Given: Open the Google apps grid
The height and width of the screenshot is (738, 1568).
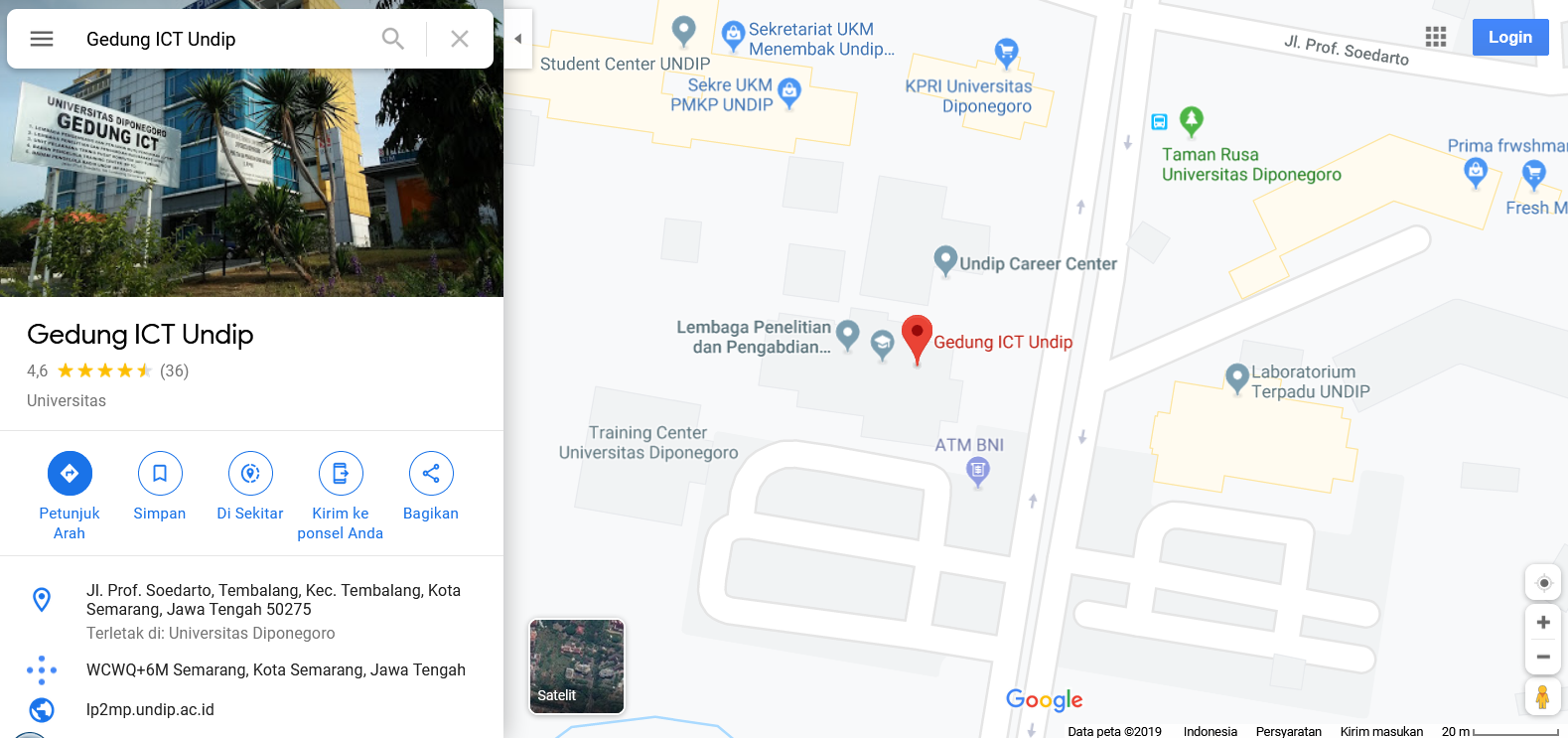Looking at the screenshot, I should [1436, 37].
